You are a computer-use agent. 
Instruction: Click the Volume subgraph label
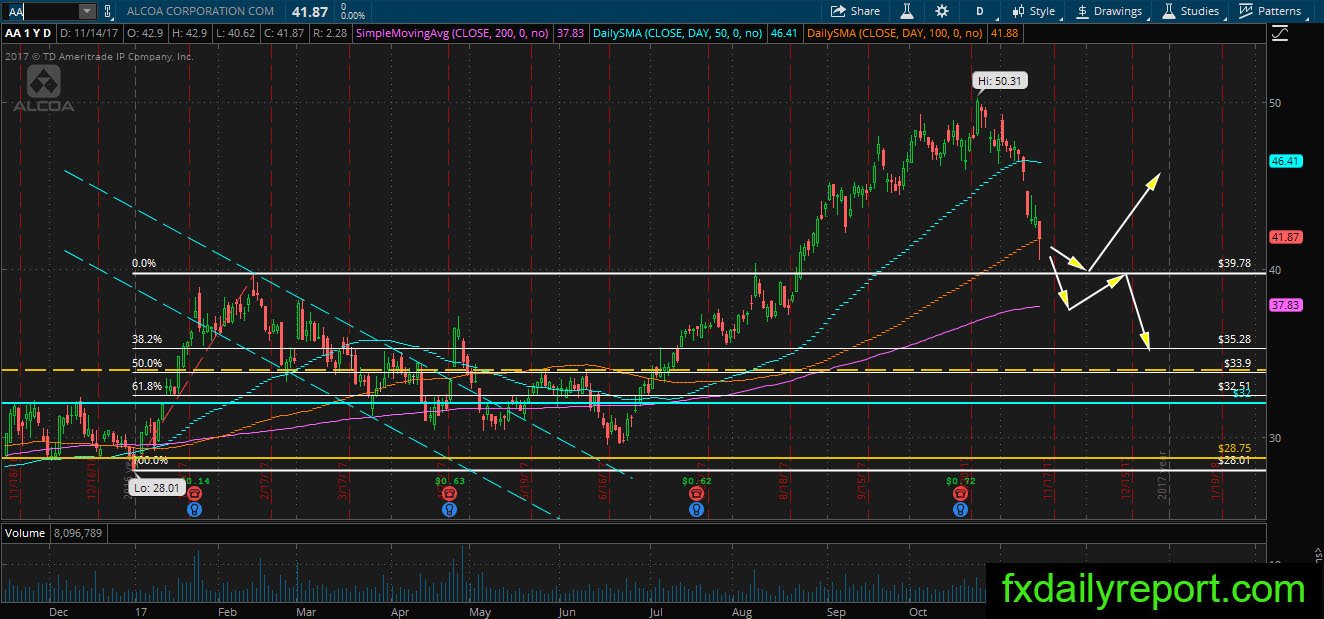[x=25, y=533]
